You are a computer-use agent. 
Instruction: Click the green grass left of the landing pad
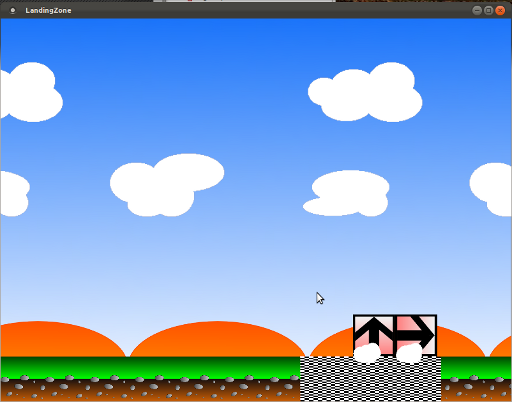pos(150,368)
